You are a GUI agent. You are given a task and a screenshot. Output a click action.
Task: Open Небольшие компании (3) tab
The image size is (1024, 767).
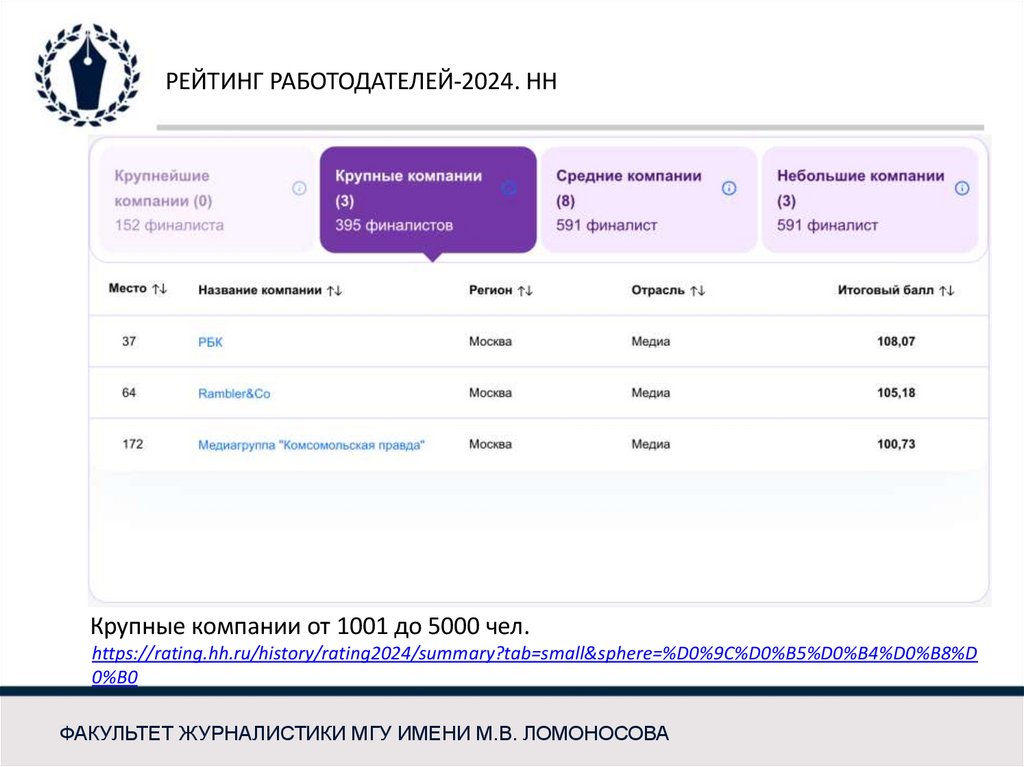tap(870, 200)
